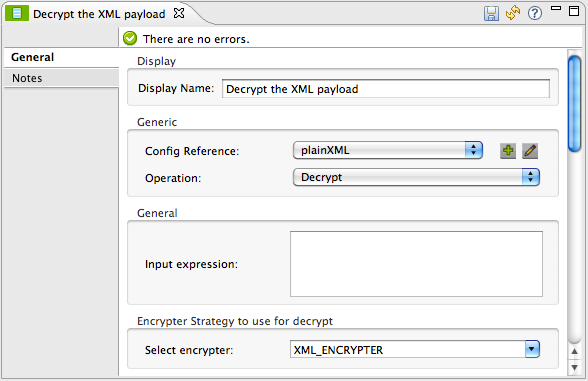
Task: Click the 'There are no errors.' message
Action: (196, 39)
